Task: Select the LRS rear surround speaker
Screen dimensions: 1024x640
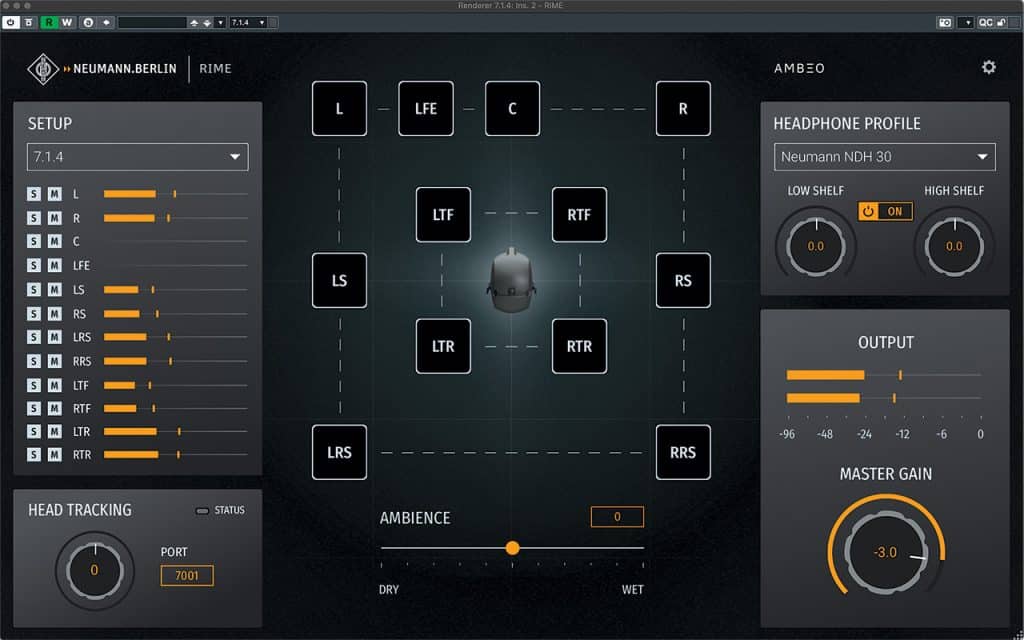Action: [x=340, y=453]
